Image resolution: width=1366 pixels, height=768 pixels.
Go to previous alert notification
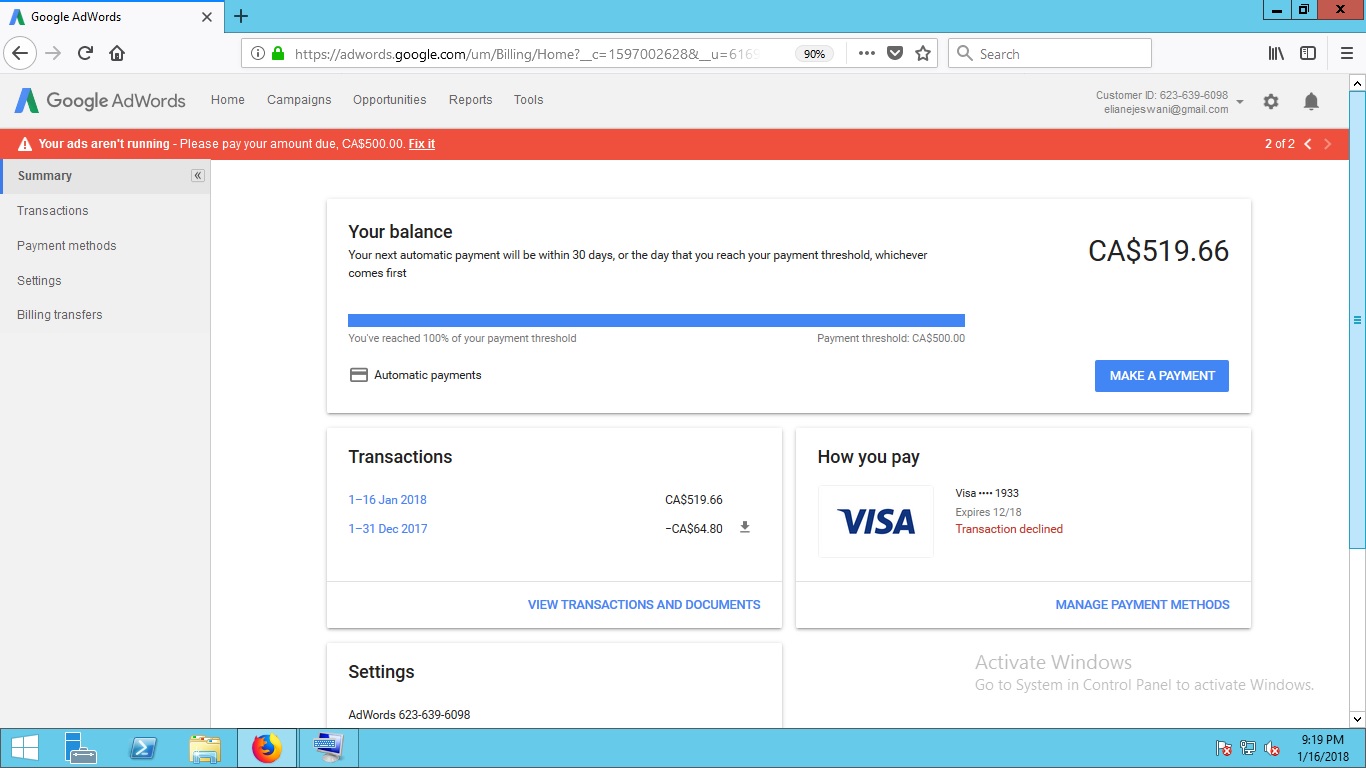coord(1308,144)
